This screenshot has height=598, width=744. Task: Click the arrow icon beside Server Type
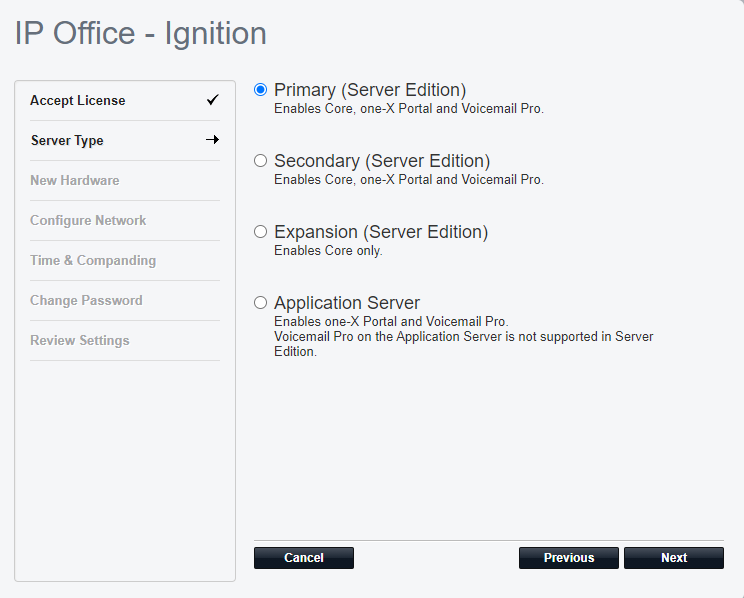click(213, 140)
